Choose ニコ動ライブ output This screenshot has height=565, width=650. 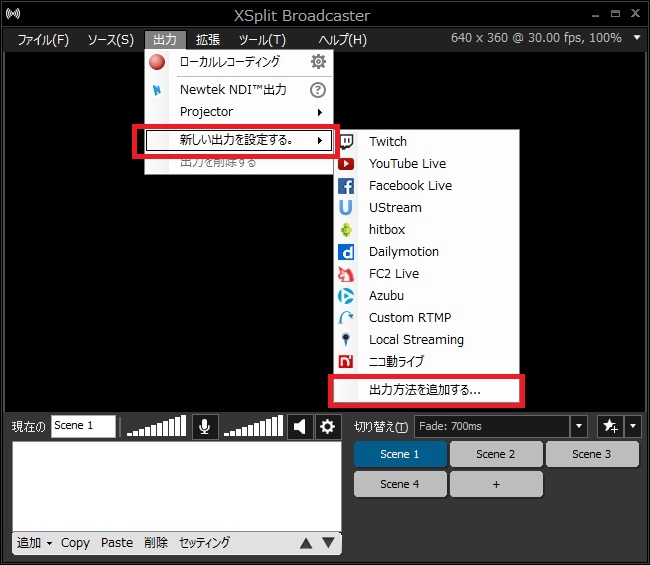(427, 361)
